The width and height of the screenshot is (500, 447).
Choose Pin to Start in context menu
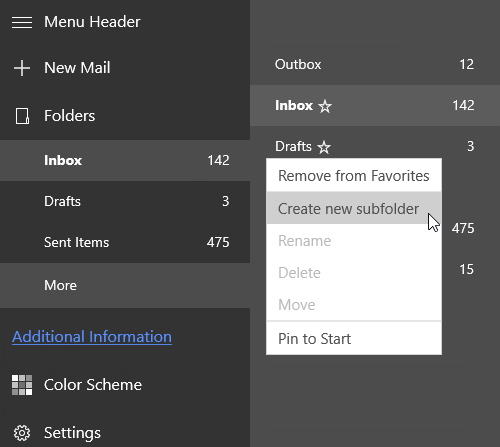tap(354, 339)
